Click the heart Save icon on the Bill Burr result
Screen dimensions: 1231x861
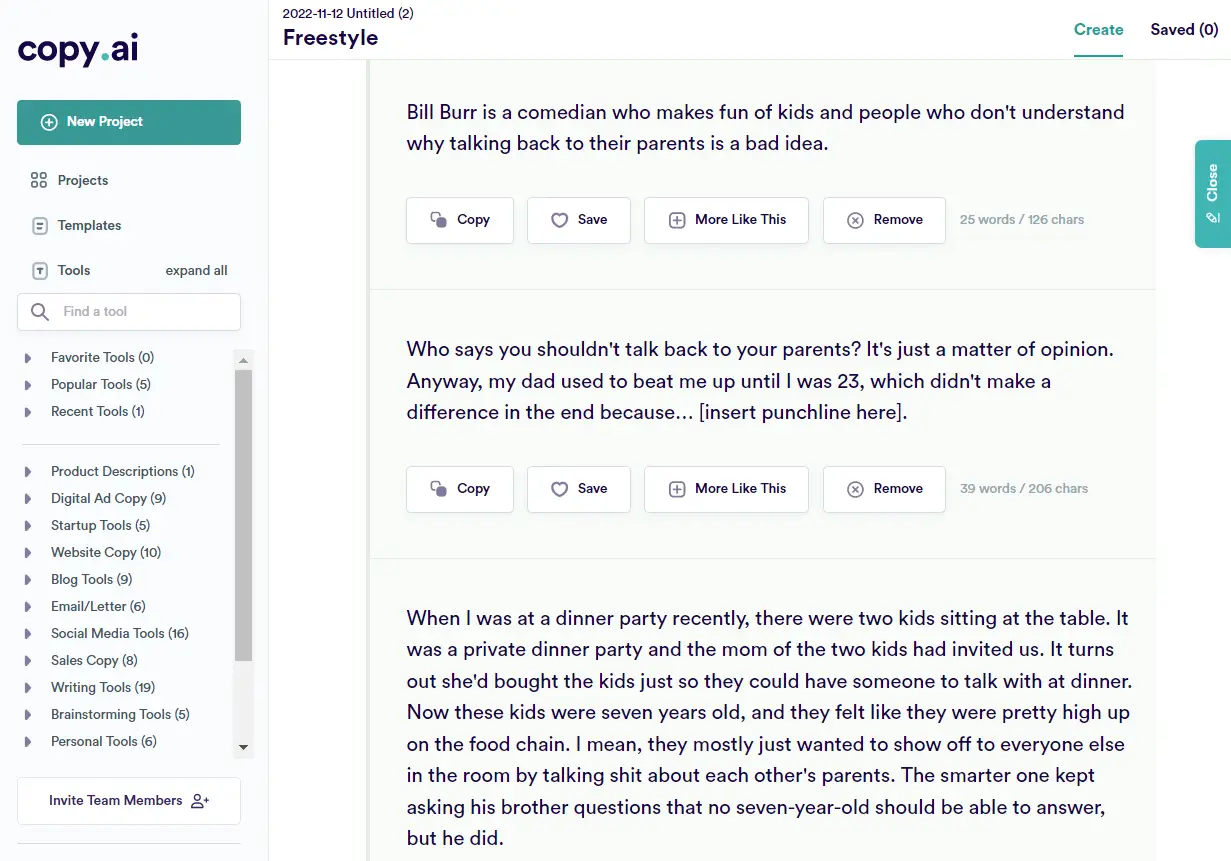[x=560, y=220]
